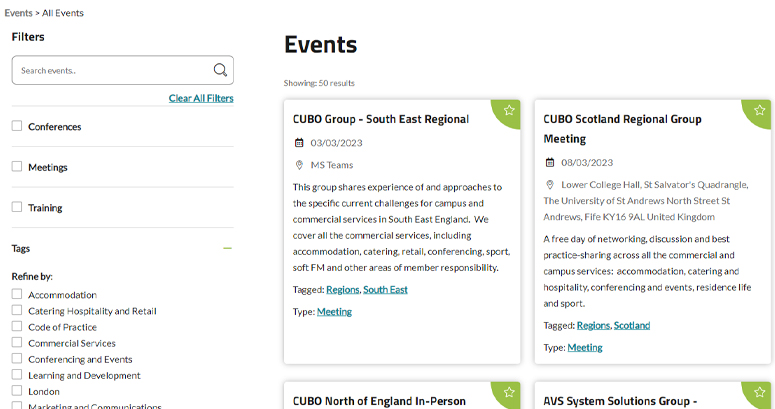Image resolution: width=775 pixels, height=409 pixels.
Task: Go to Events breadcrumb
Action: tap(18, 13)
